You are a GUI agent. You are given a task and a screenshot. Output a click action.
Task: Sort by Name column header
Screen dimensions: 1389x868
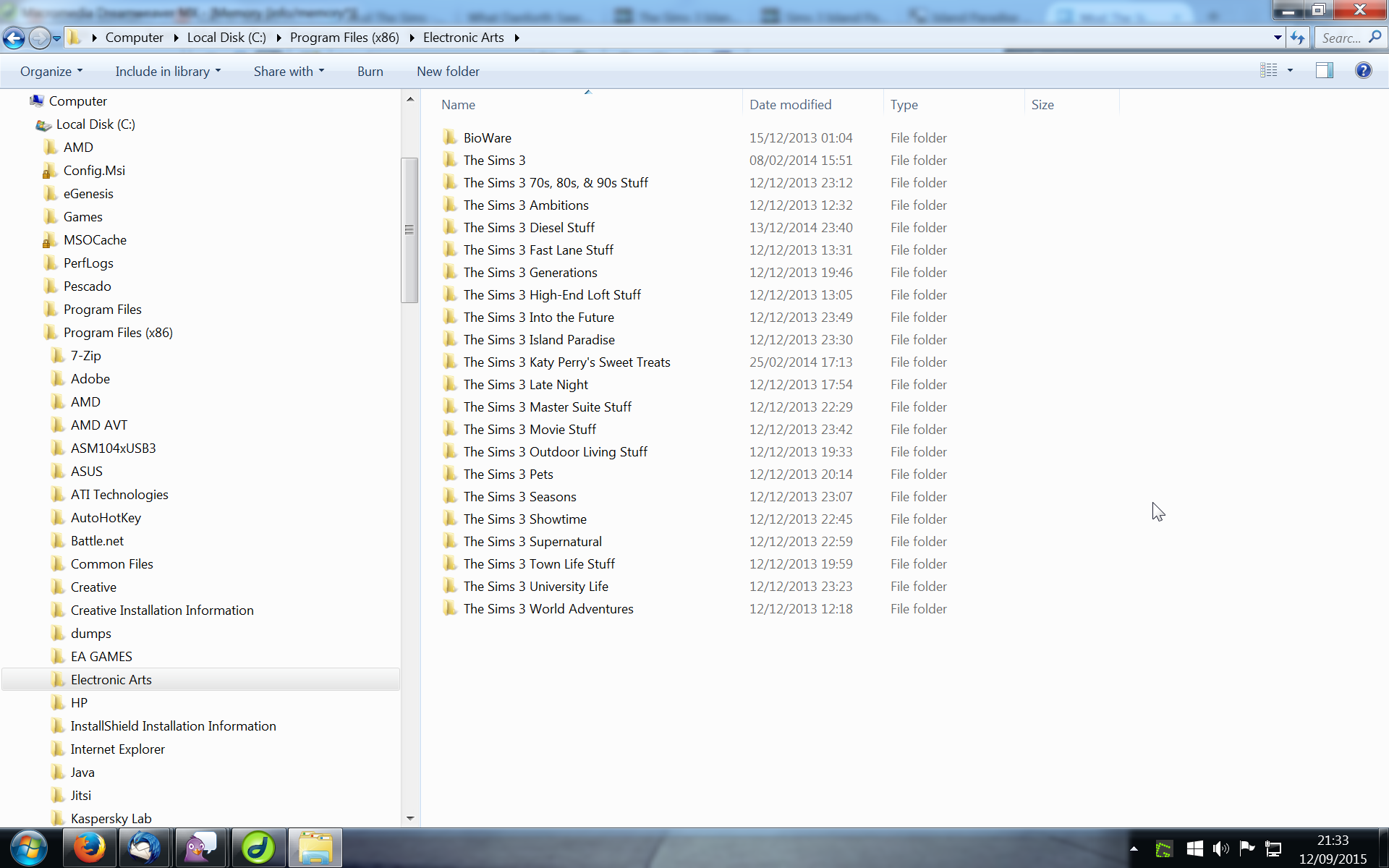click(x=458, y=105)
